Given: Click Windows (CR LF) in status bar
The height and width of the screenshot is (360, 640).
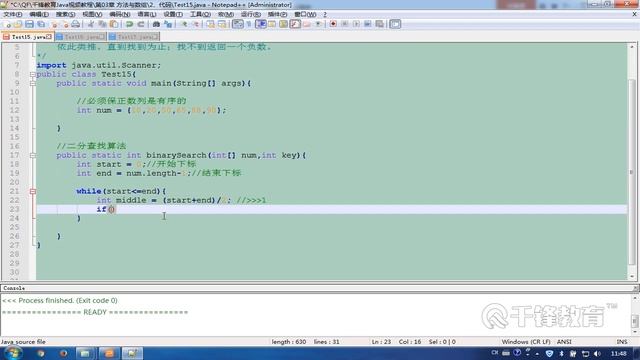Looking at the screenshot, I should 526,342.
